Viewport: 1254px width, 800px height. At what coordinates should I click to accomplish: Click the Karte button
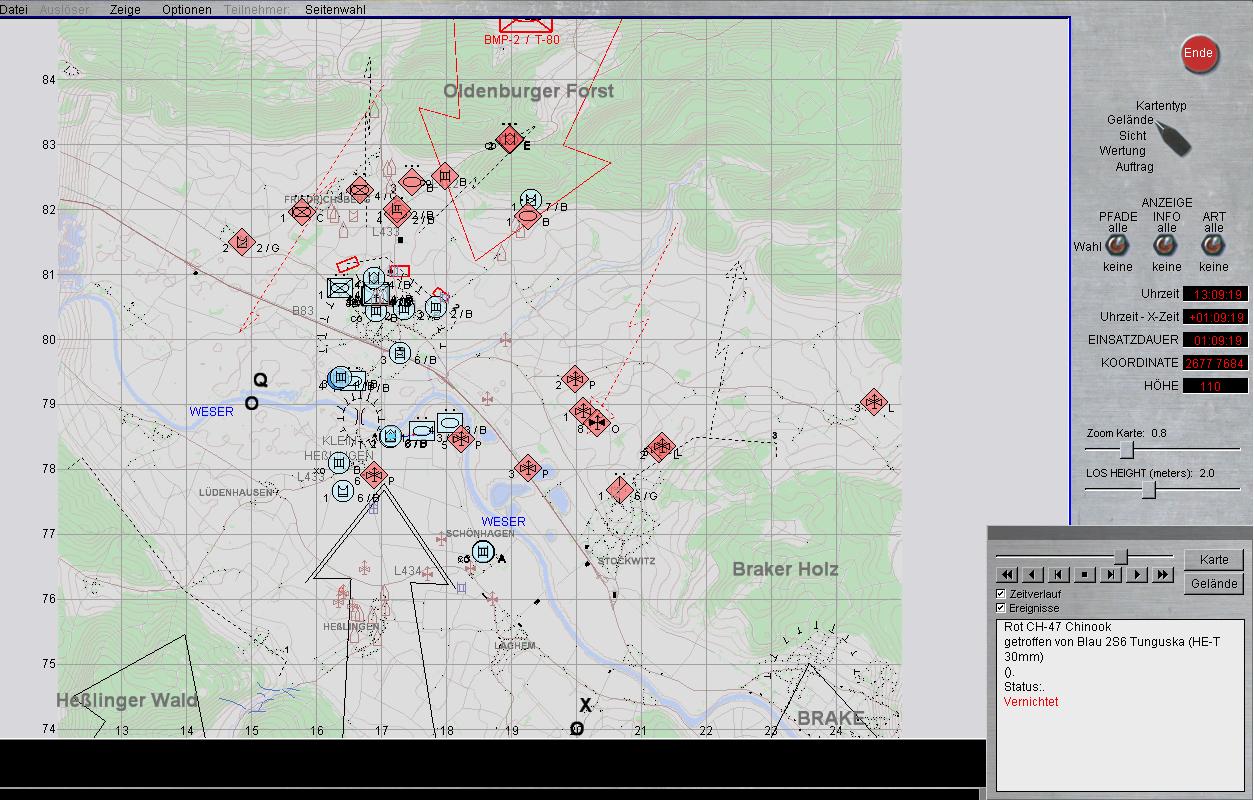click(x=1214, y=559)
